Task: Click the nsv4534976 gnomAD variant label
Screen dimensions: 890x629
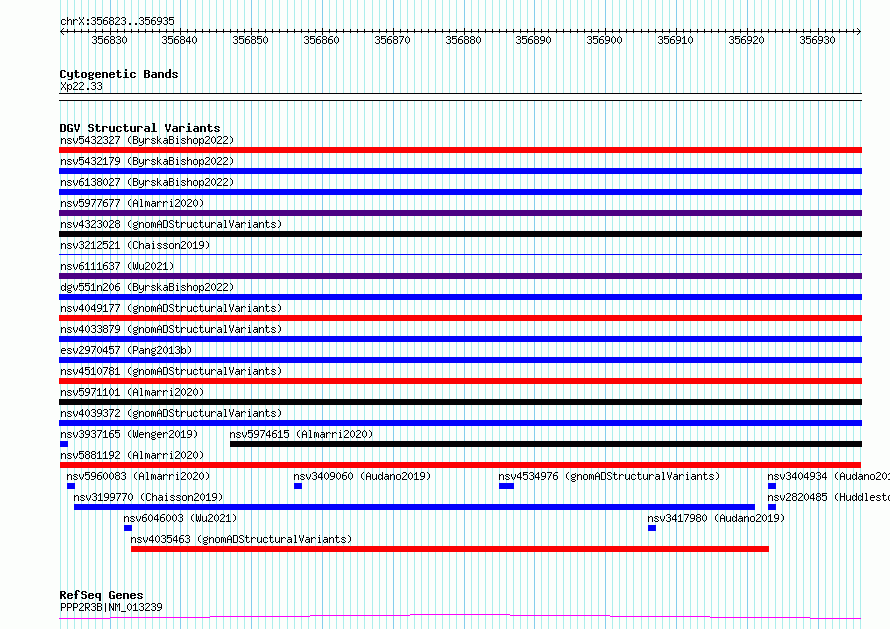Action: [x=609, y=476]
